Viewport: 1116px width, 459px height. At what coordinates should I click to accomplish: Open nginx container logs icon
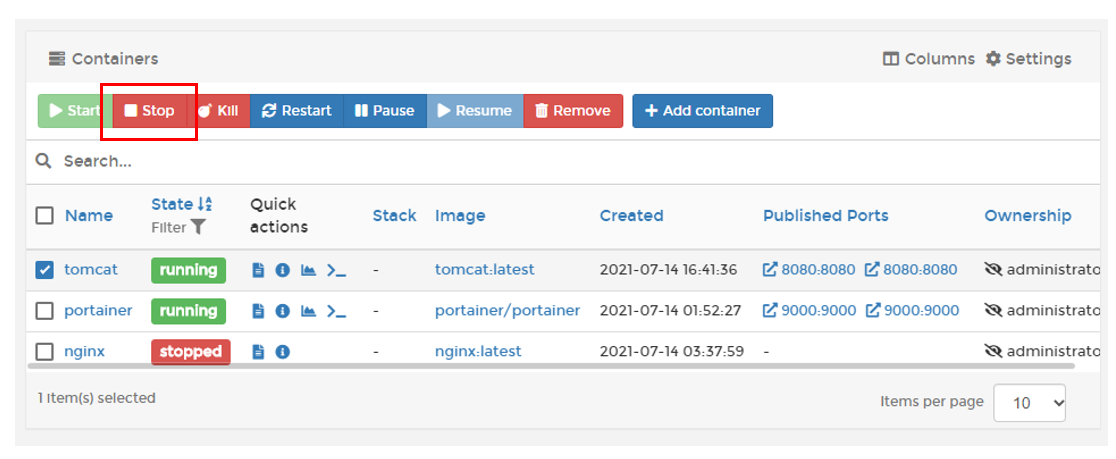coord(259,352)
